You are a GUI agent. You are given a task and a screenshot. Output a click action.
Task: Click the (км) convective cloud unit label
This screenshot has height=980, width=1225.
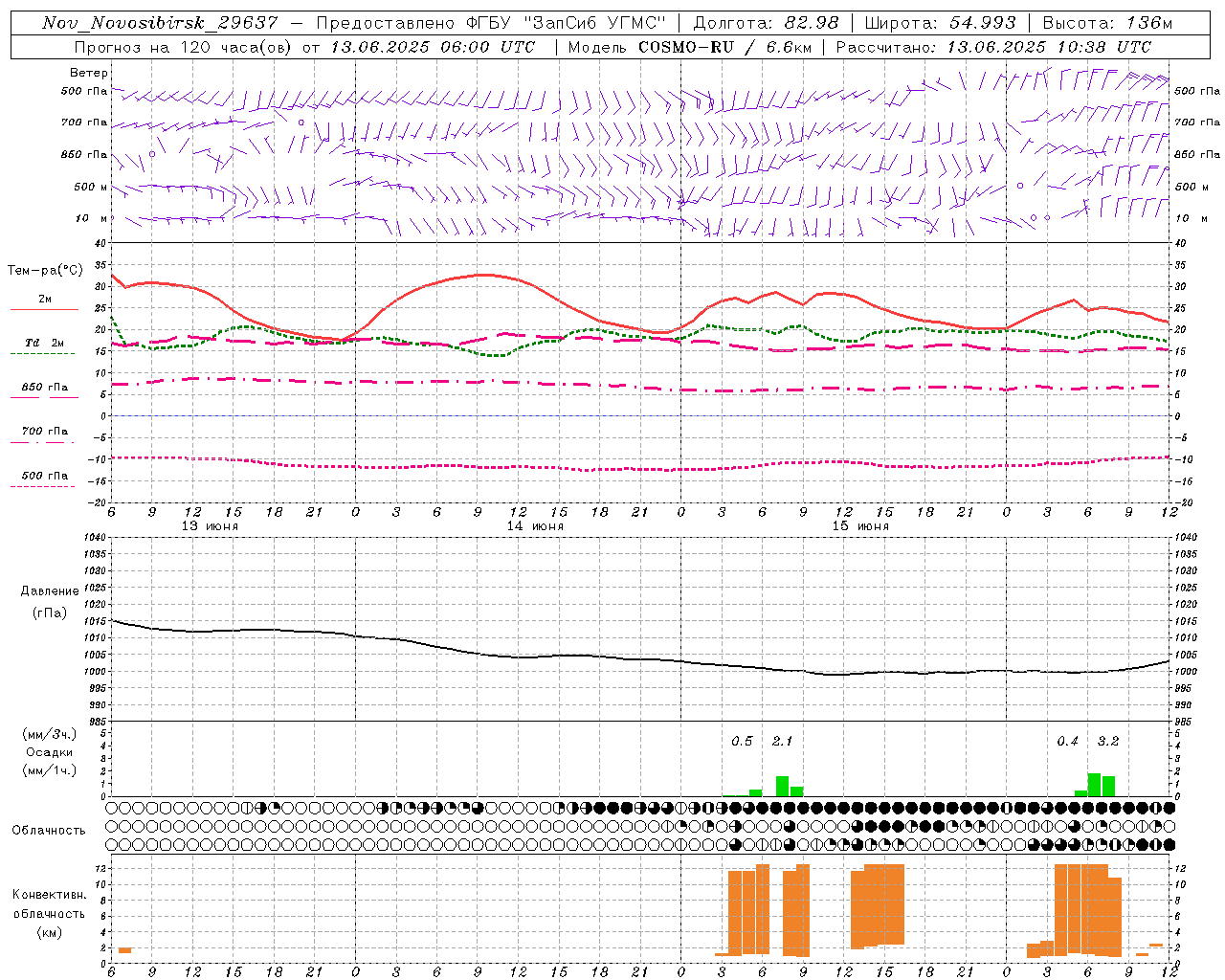(x=49, y=933)
